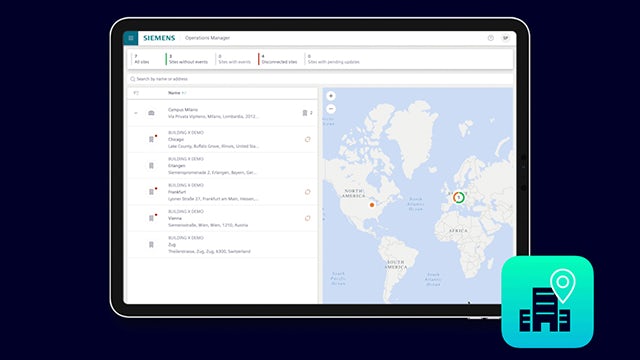Select the Sites with pending updates tab

[333, 59]
